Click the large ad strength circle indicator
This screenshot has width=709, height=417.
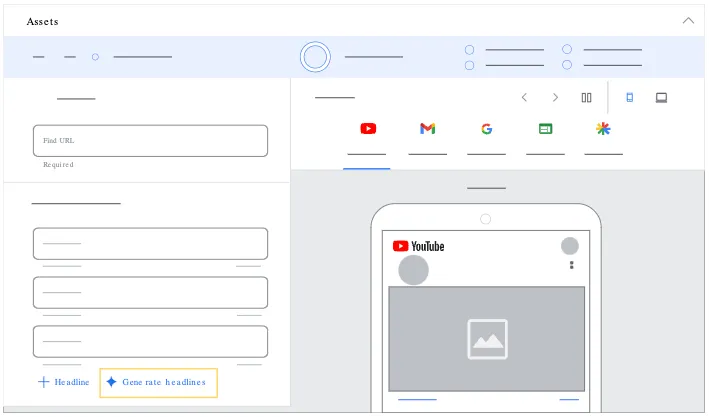pyautogui.click(x=315, y=57)
